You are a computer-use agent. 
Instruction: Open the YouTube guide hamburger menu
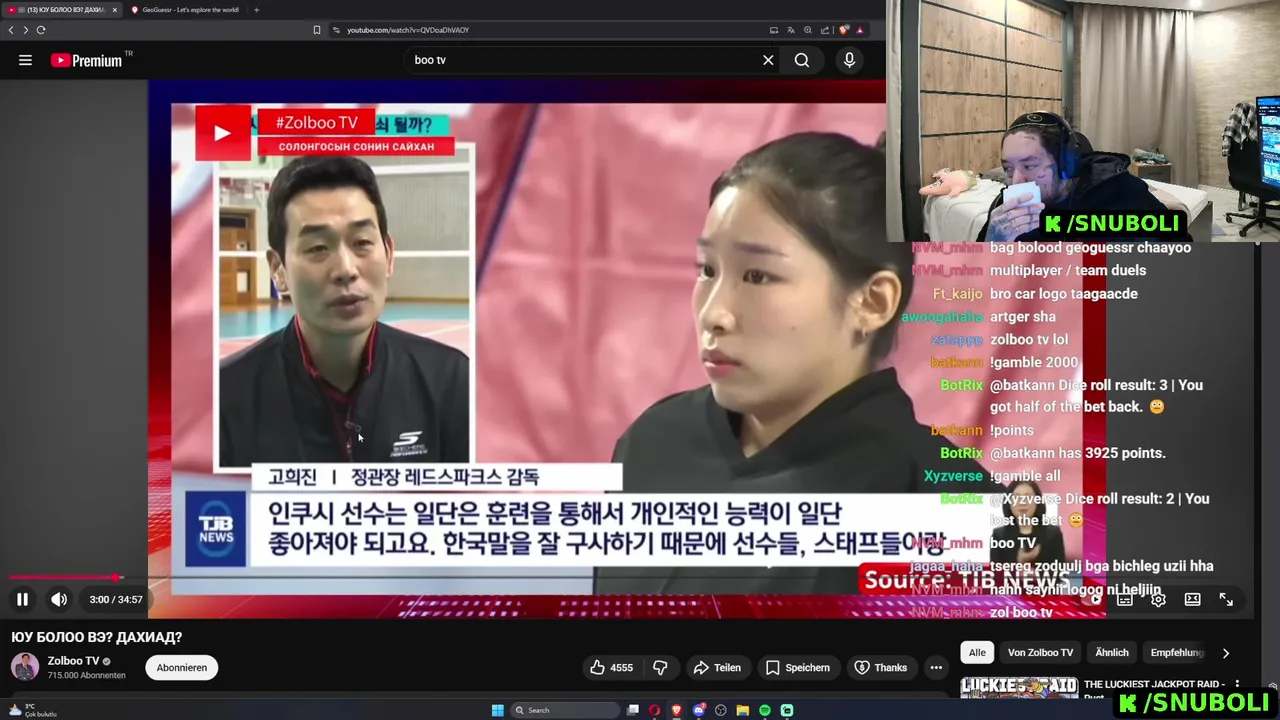(25, 60)
